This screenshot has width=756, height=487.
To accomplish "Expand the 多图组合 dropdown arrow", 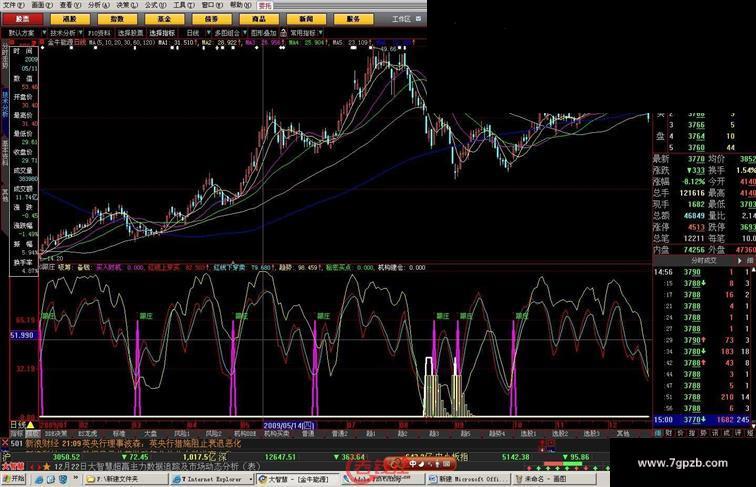I will (244, 33).
